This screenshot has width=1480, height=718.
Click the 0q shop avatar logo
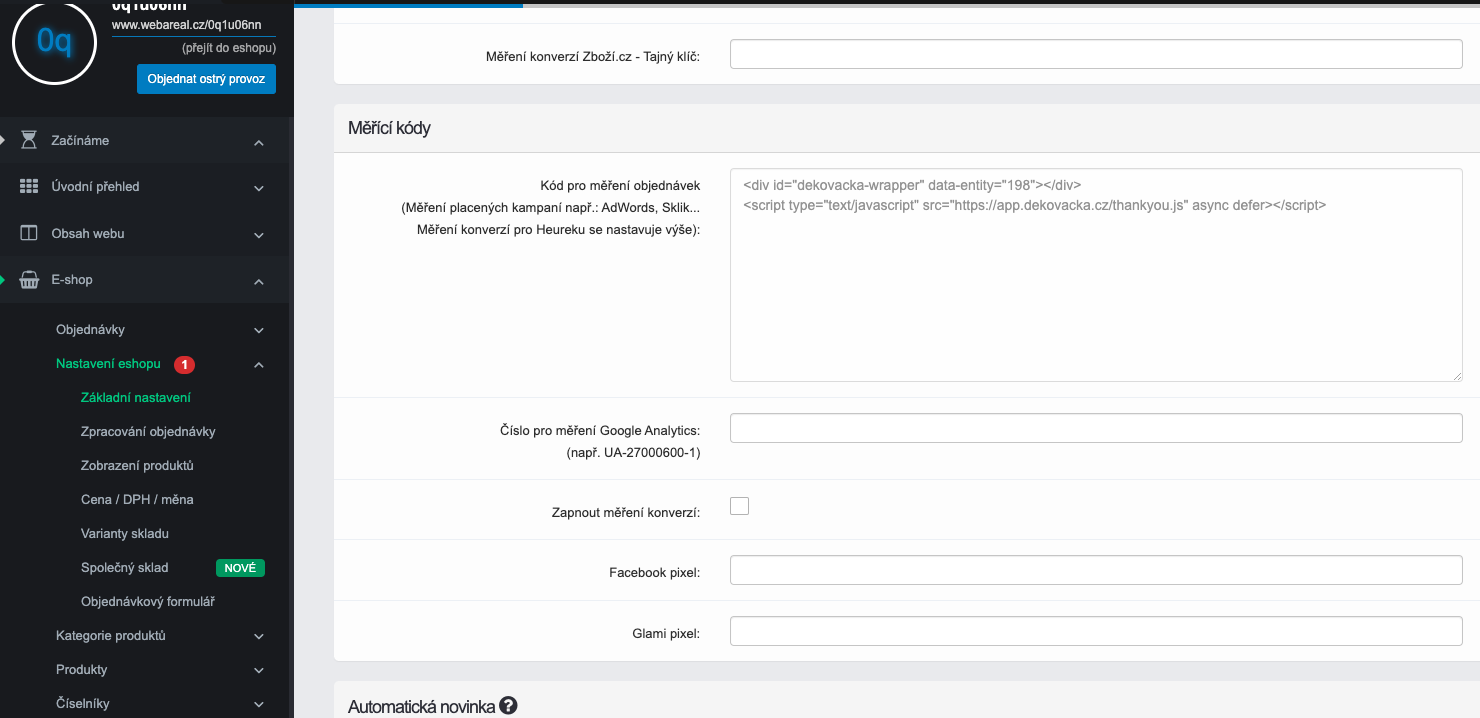click(x=54, y=42)
